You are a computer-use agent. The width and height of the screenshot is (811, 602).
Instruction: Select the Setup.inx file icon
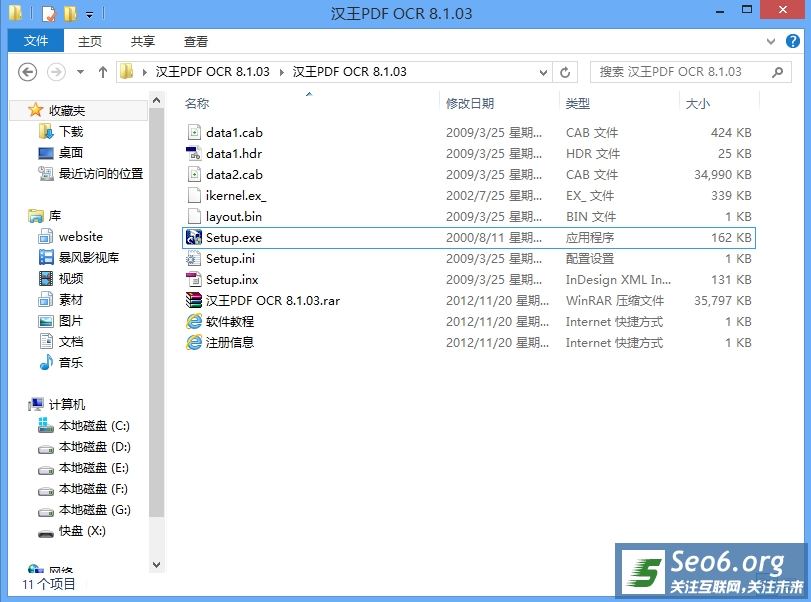(x=194, y=279)
